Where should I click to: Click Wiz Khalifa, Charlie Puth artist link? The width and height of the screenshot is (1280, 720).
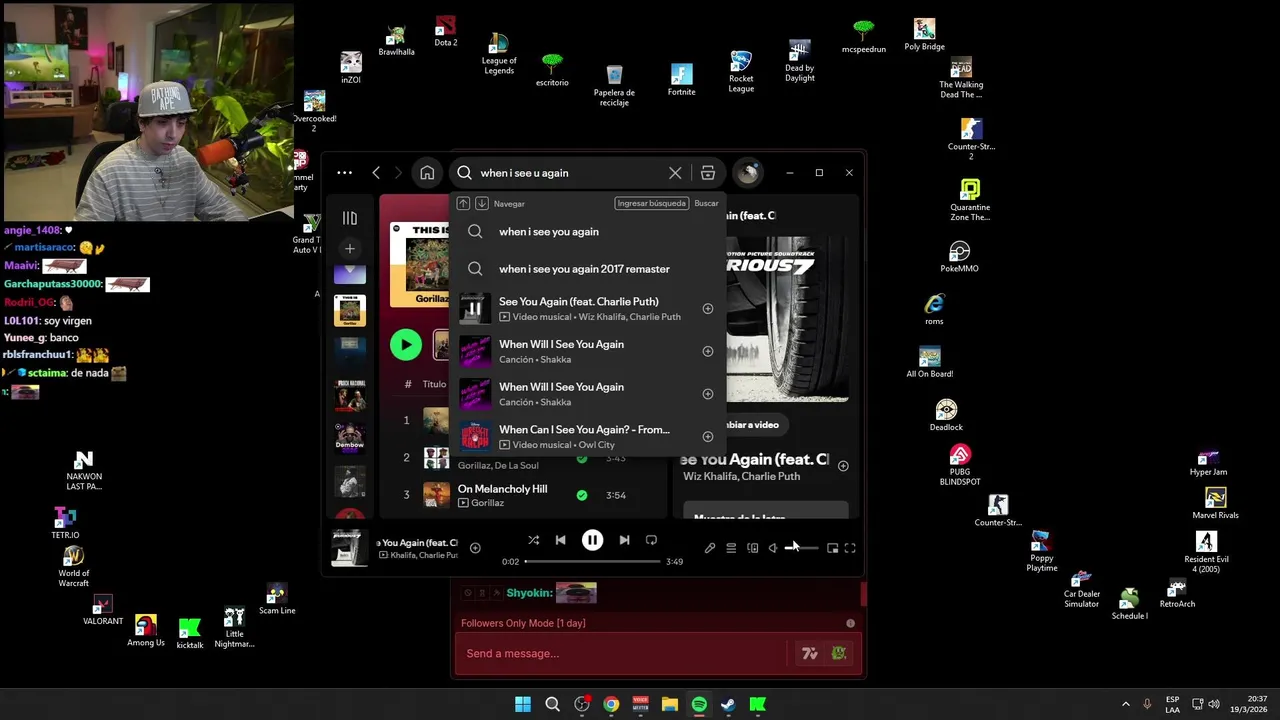pyautogui.click(x=741, y=477)
